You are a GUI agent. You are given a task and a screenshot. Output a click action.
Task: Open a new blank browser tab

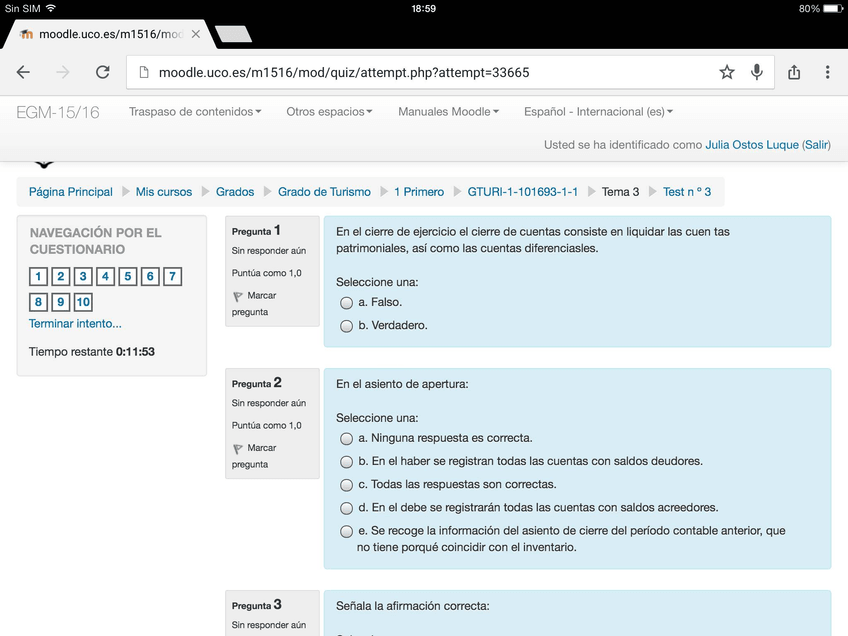pyautogui.click(x=233, y=34)
